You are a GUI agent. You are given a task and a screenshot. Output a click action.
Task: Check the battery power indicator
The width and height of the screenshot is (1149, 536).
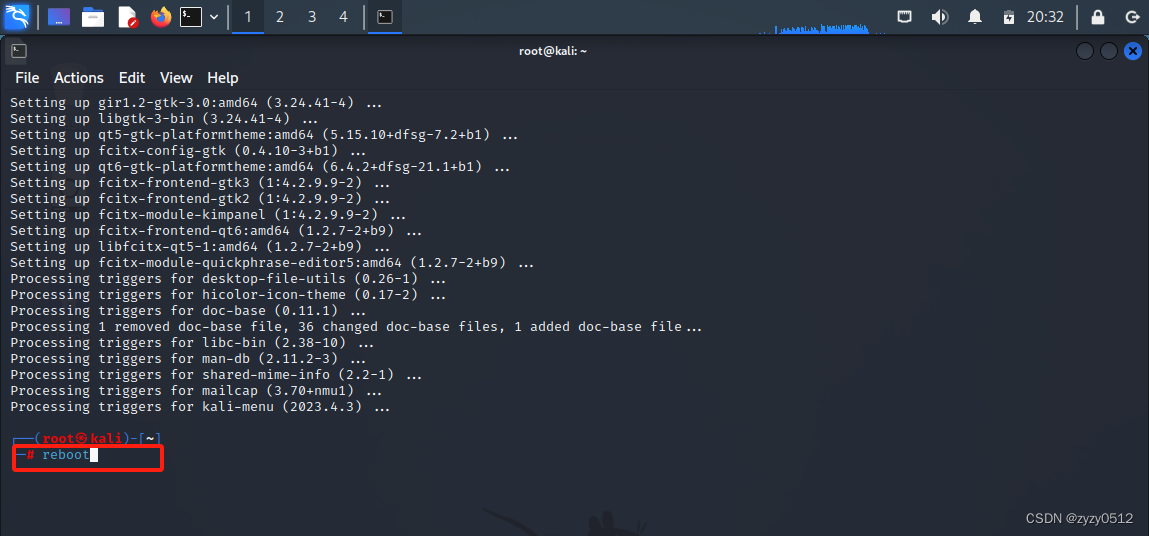(1009, 16)
